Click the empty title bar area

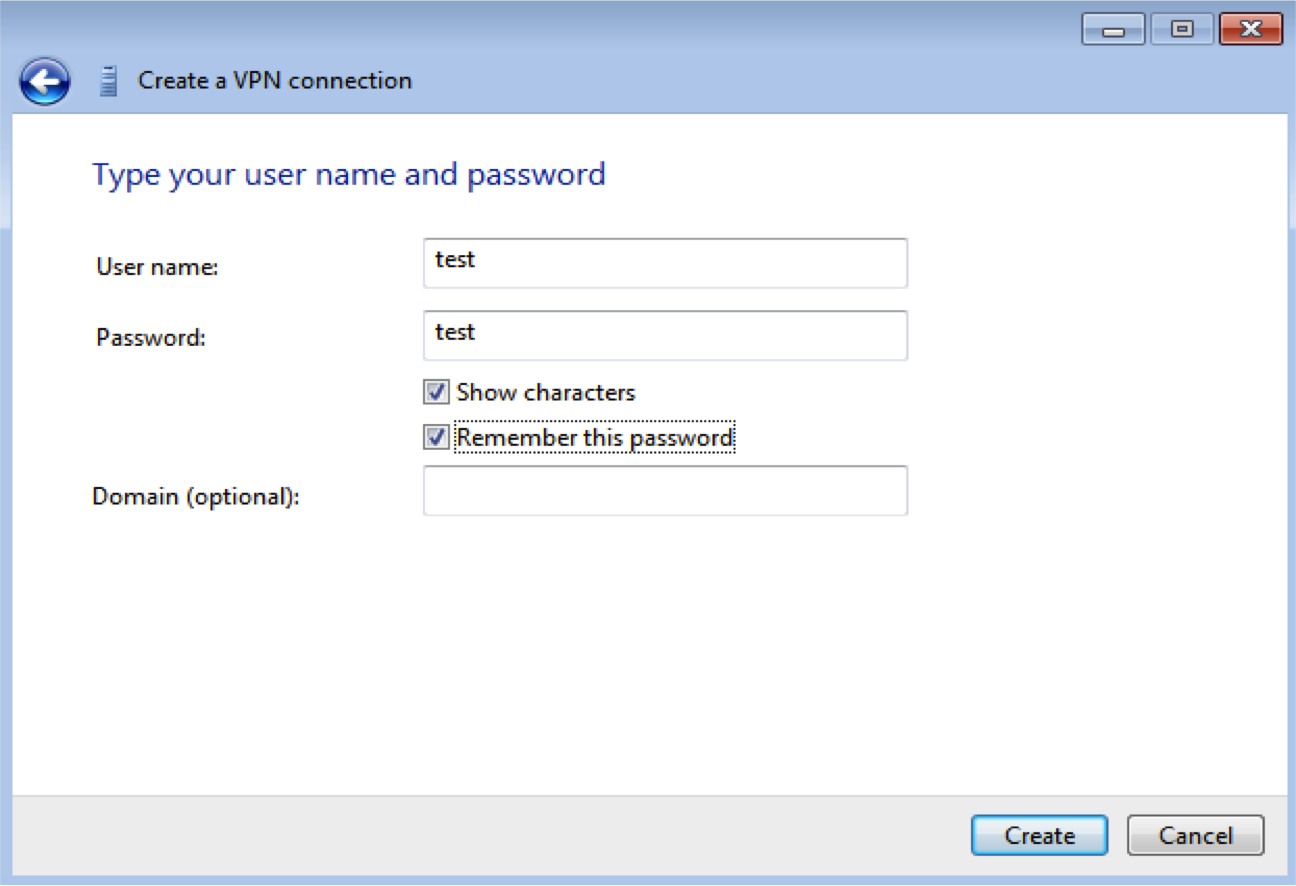[x=600, y=28]
